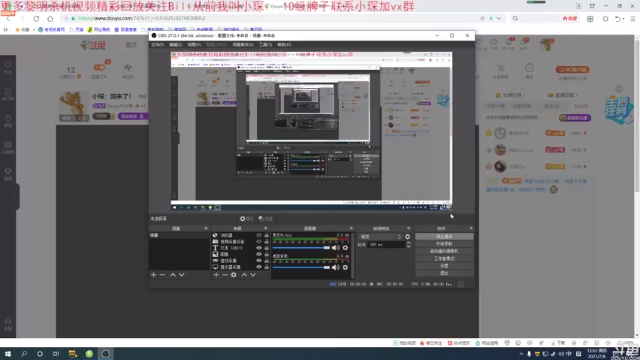This screenshot has height=360, width=640.
Task: Open OBS 帮助(H) menu
Action: click(284, 44)
